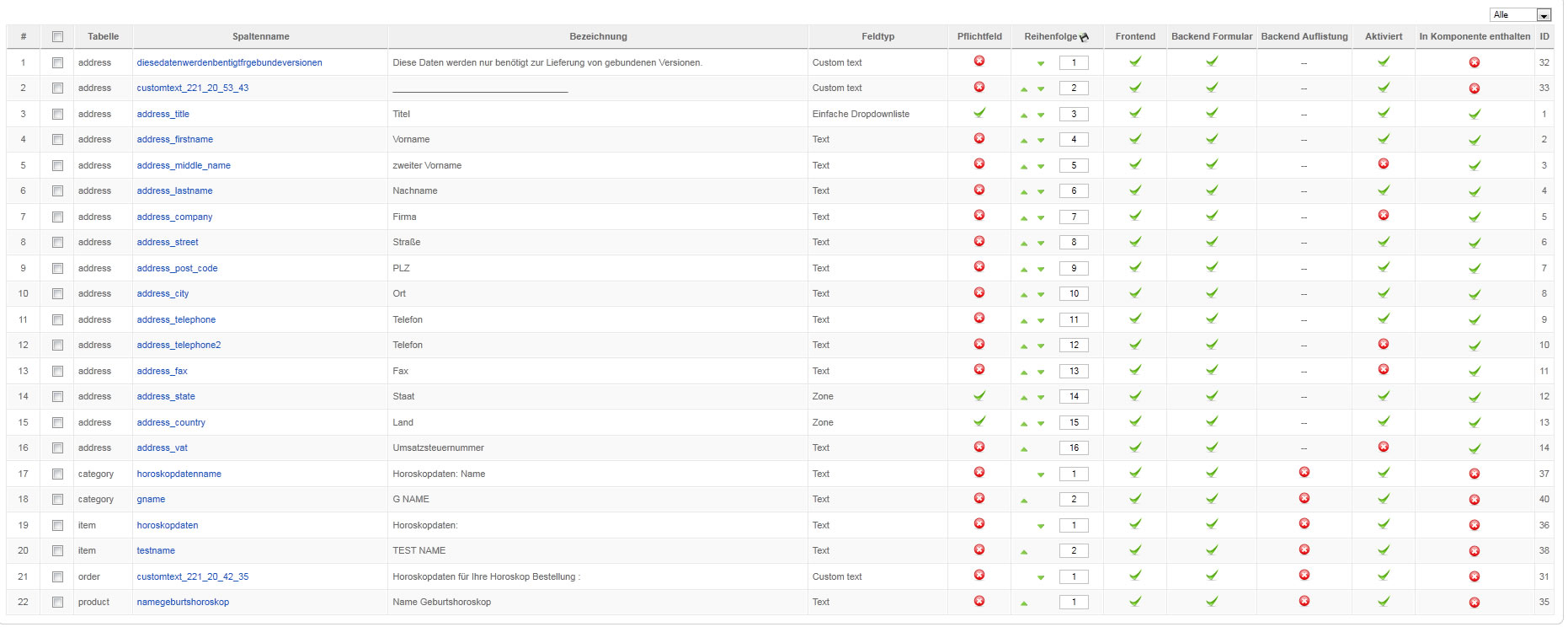
Task: Select the address_street row checkbox
Action: pos(57,243)
